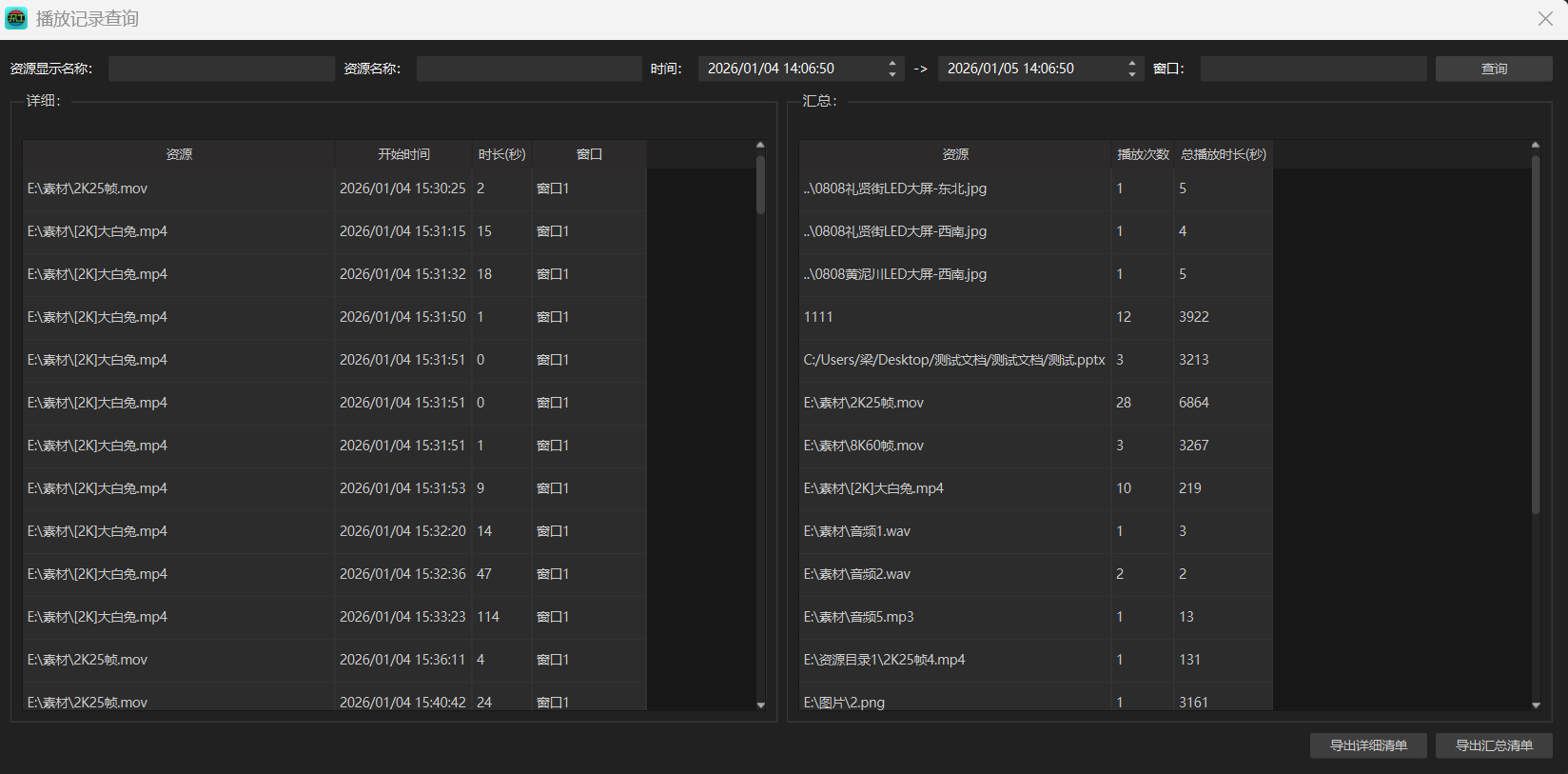Decrement start time with down arrow

(892, 74)
